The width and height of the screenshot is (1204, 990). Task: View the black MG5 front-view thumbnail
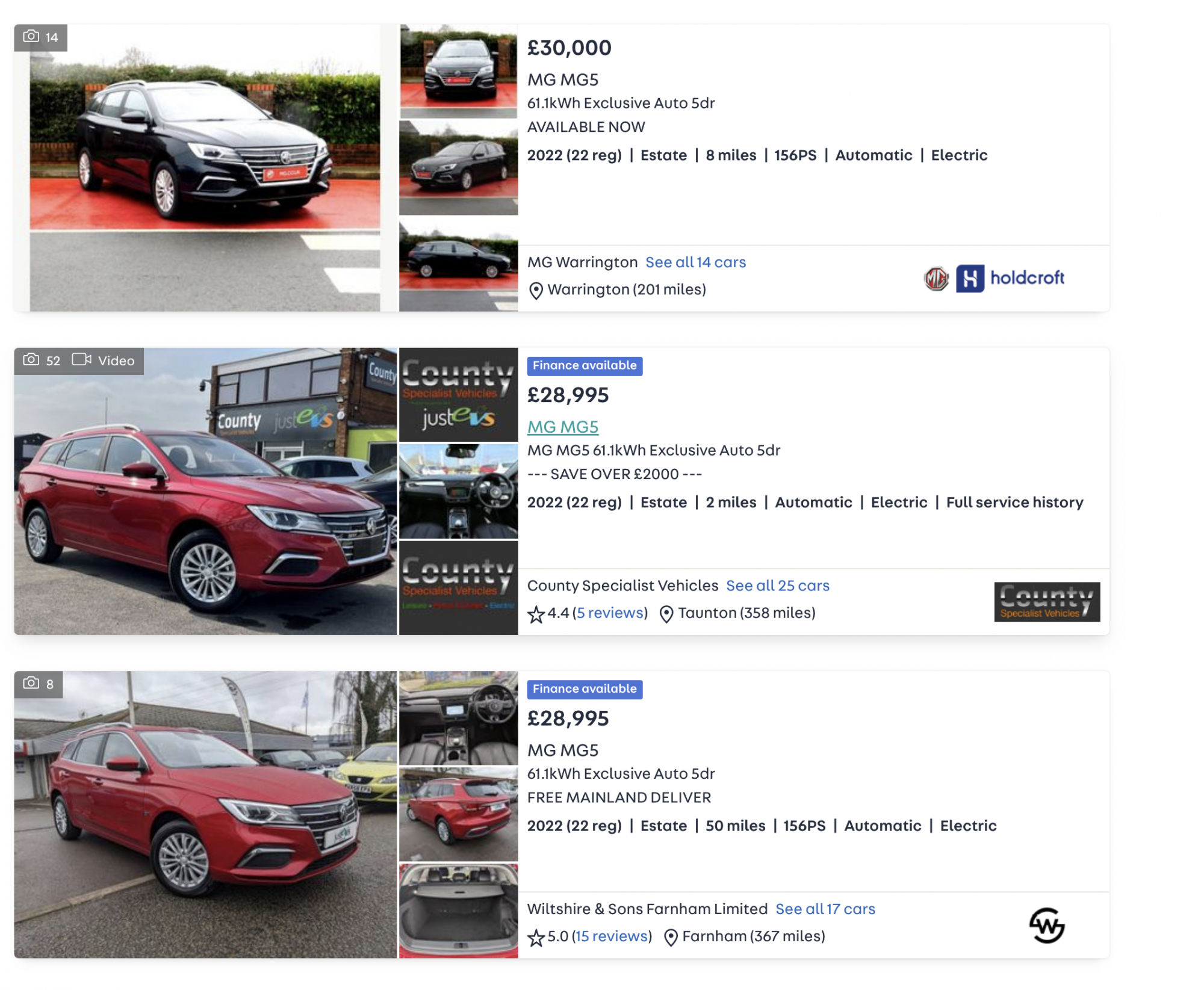click(x=458, y=71)
